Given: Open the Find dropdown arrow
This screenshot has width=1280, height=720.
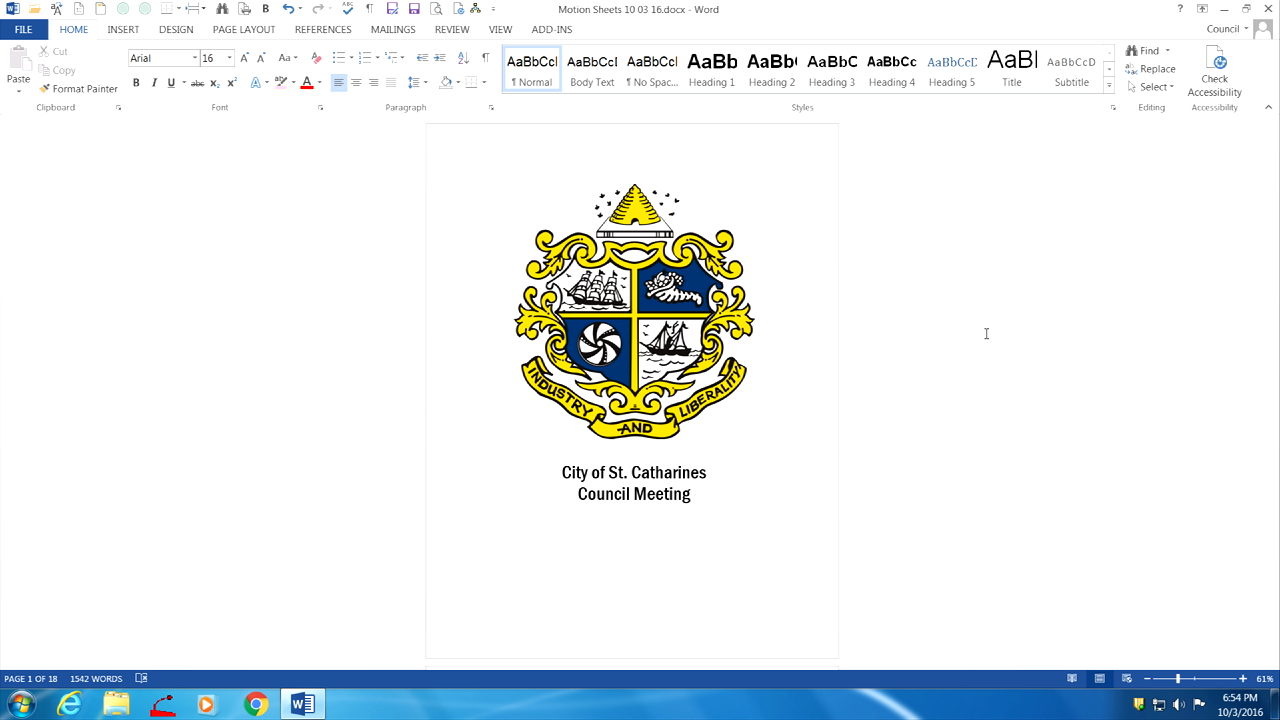Looking at the screenshot, I should pos(1167,51).
